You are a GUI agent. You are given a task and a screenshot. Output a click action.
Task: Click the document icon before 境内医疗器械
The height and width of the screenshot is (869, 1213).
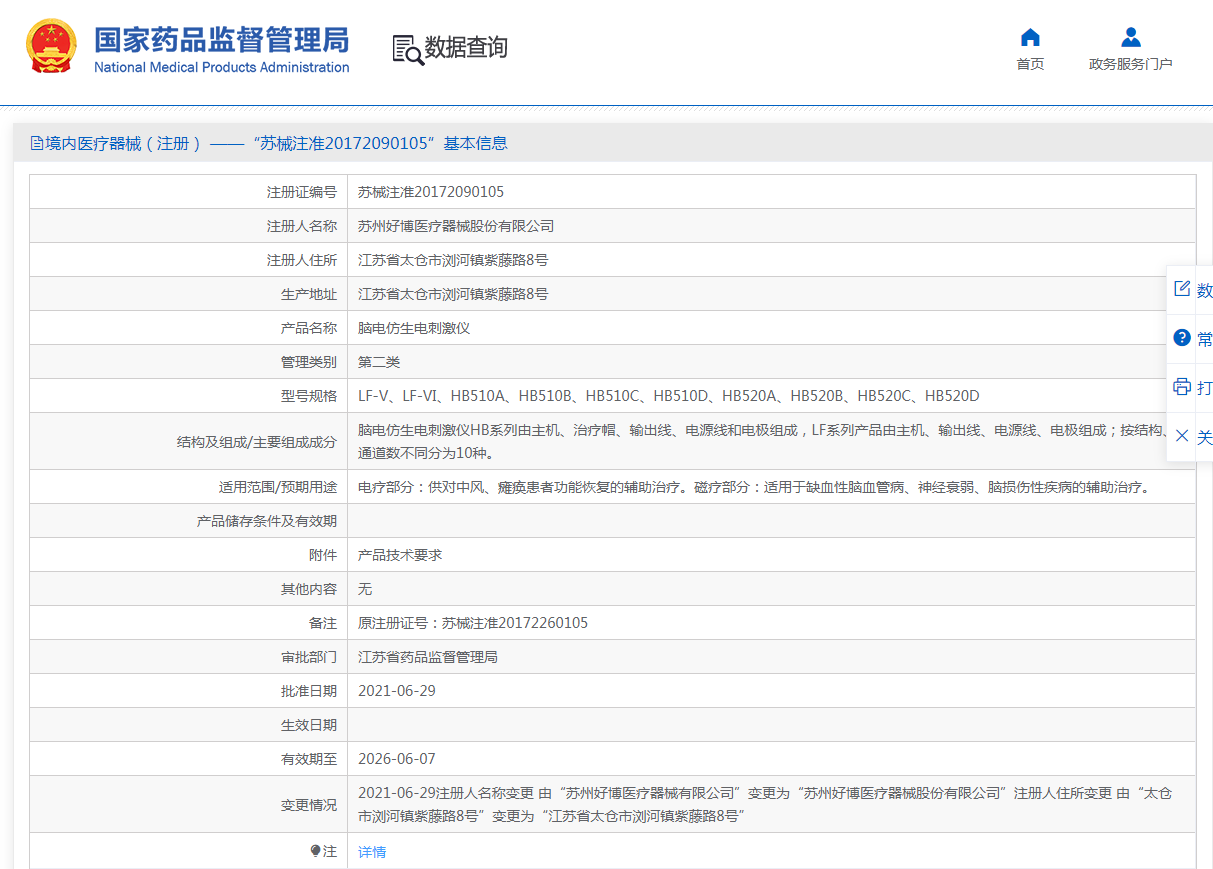click(x=37, y=143)
